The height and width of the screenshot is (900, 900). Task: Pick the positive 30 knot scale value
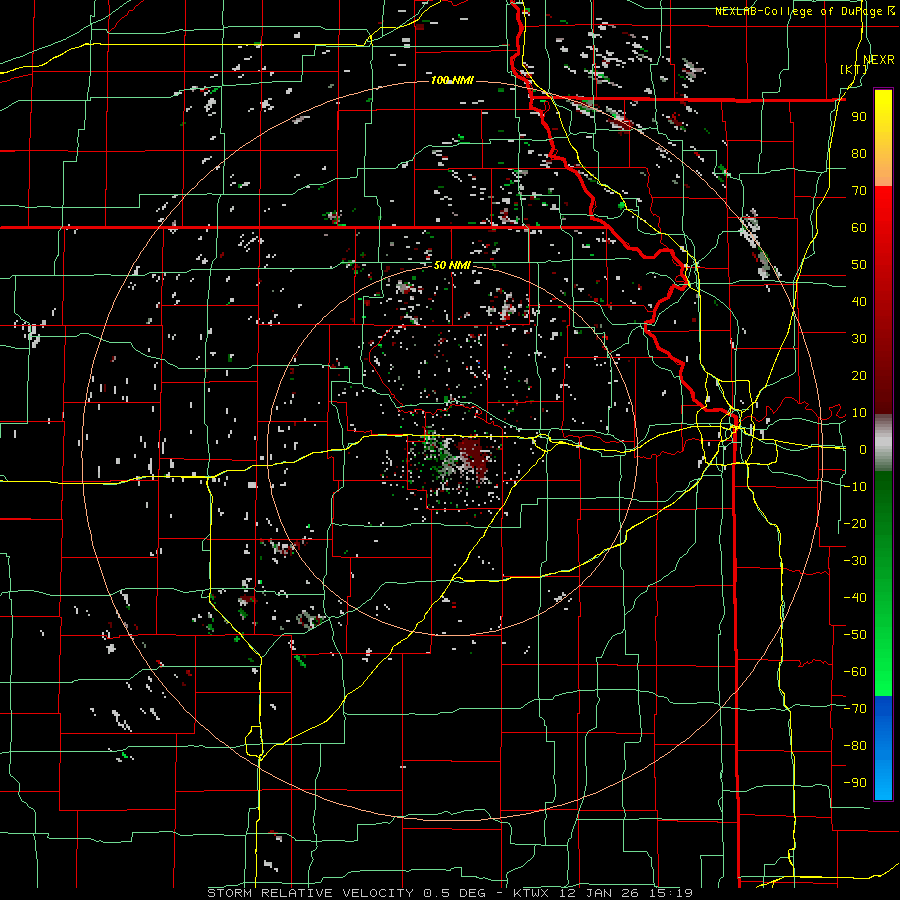[859, 339]
